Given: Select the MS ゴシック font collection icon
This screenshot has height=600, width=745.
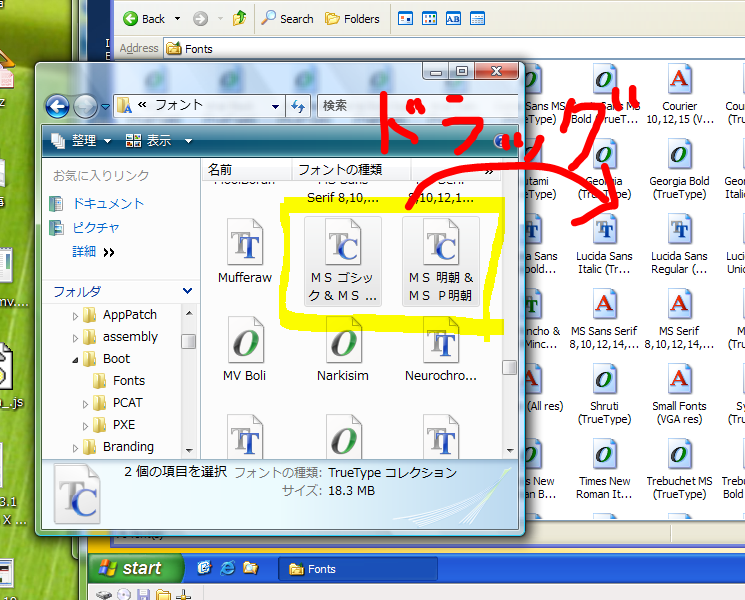Looking at the screenshot, I should pyautogui.click(x=343, y=260).
